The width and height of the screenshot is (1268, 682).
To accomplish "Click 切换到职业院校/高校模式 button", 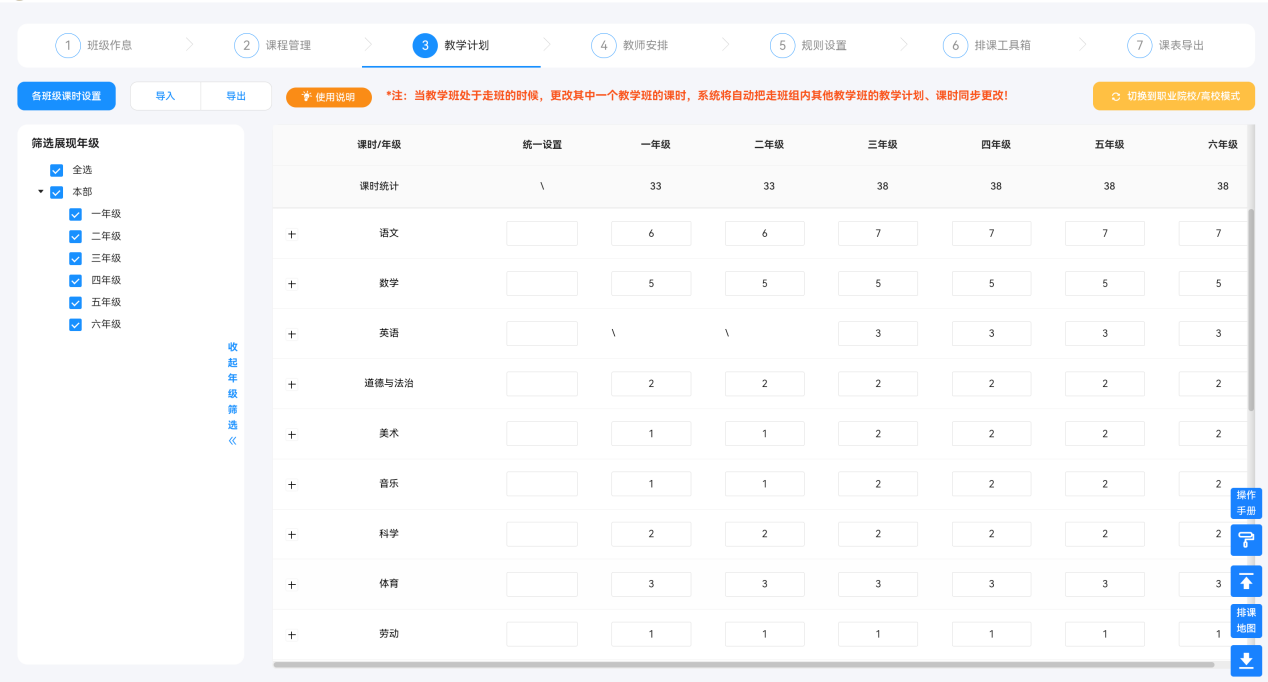I will tap(1174, 96).
